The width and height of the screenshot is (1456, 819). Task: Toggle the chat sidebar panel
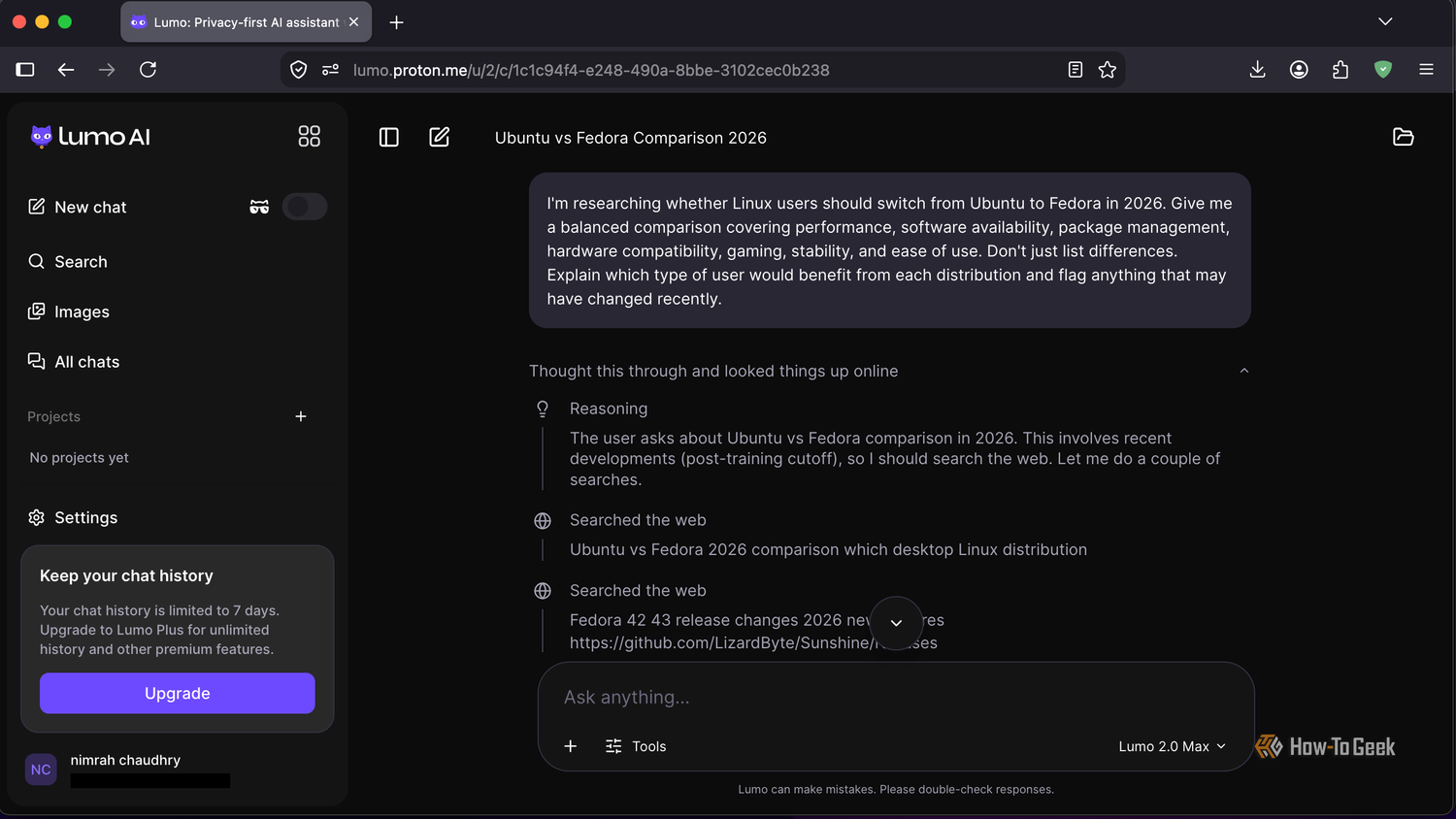[x=389, y=138]
